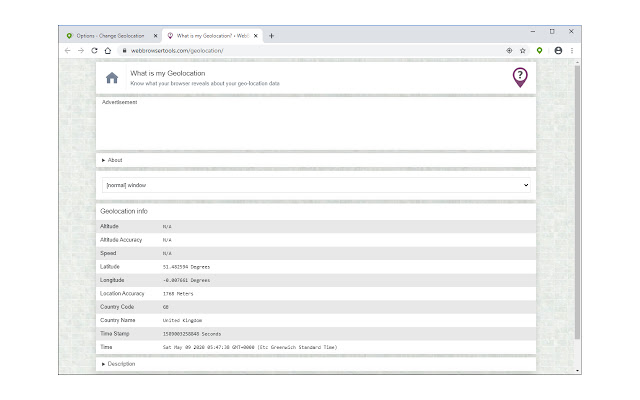
Task: Select the What is my Geolocation tab
Action: tap(212, 35)
